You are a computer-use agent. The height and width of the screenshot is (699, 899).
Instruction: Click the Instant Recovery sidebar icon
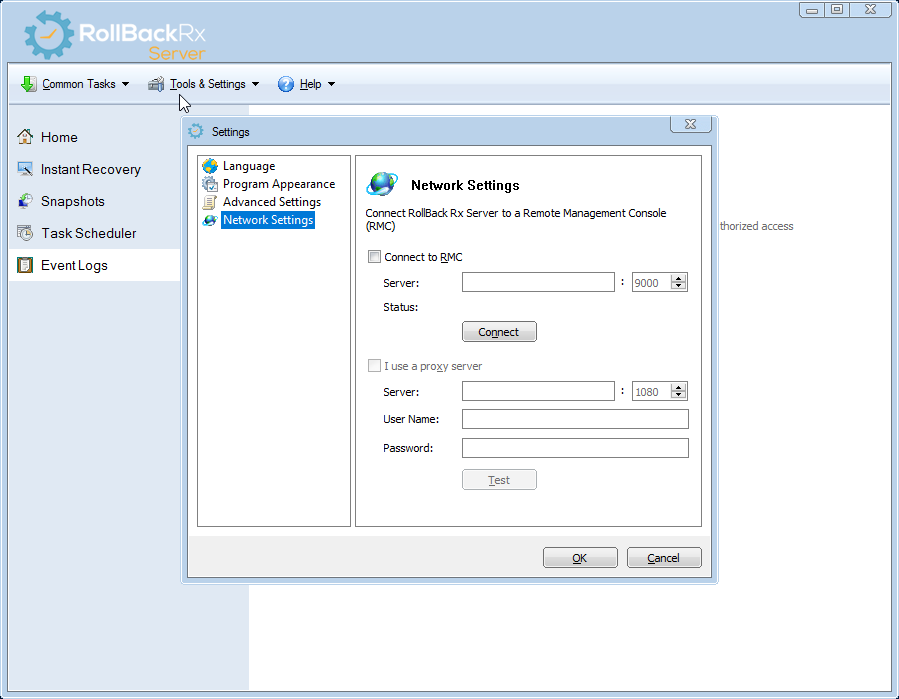pos(25,169)
